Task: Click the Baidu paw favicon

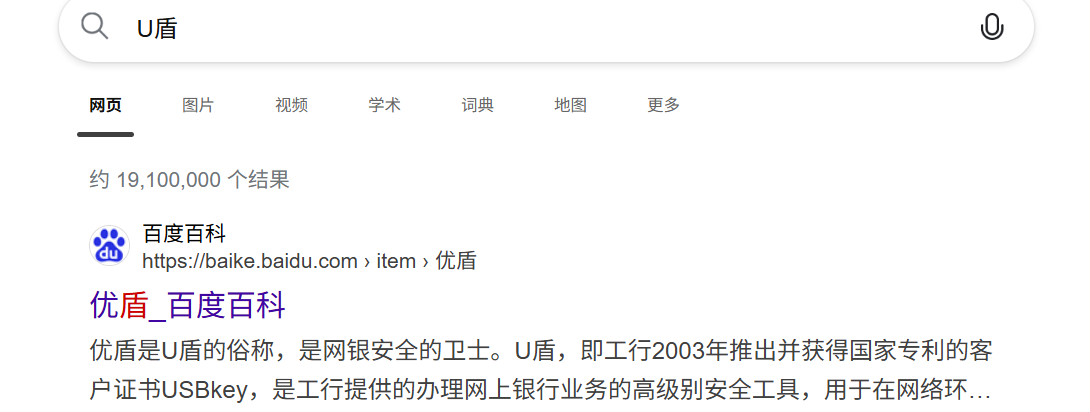Action: (x=109, y=246)
